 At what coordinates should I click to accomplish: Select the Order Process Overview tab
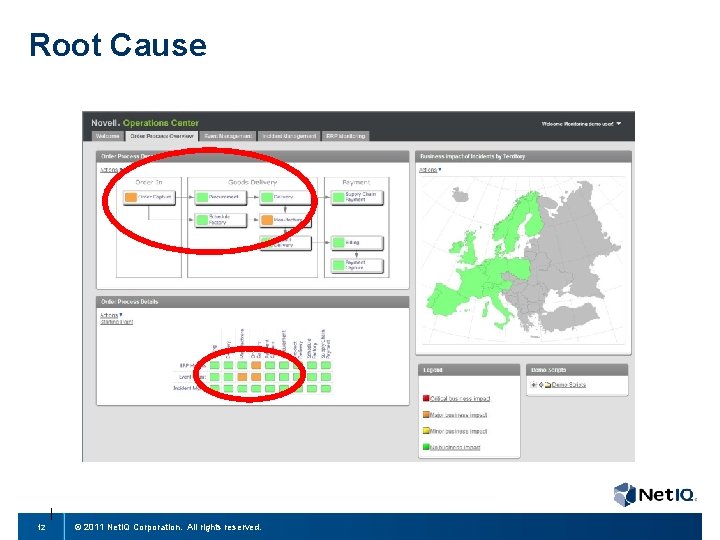point(162,136)
